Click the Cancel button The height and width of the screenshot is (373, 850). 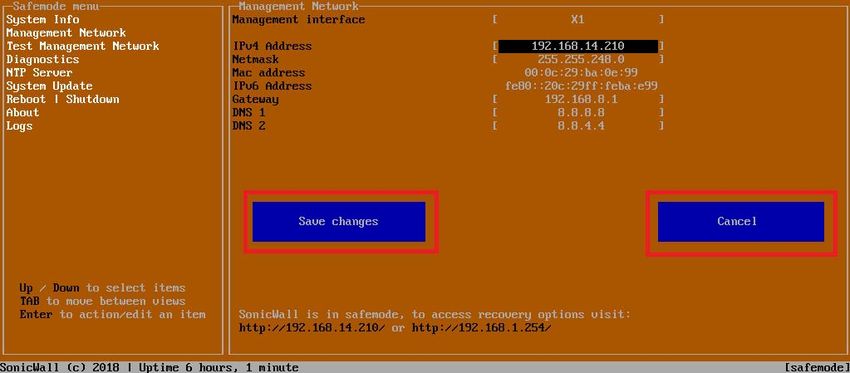[x=740, y=222]
